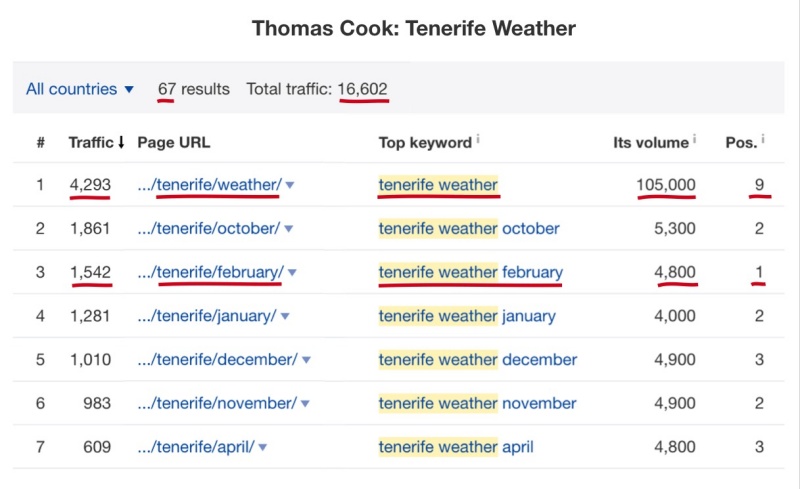Expand the /tenerife/december/ URL arrow
Viewport: 800px width, 489px height.
click(x=306, y=360)
